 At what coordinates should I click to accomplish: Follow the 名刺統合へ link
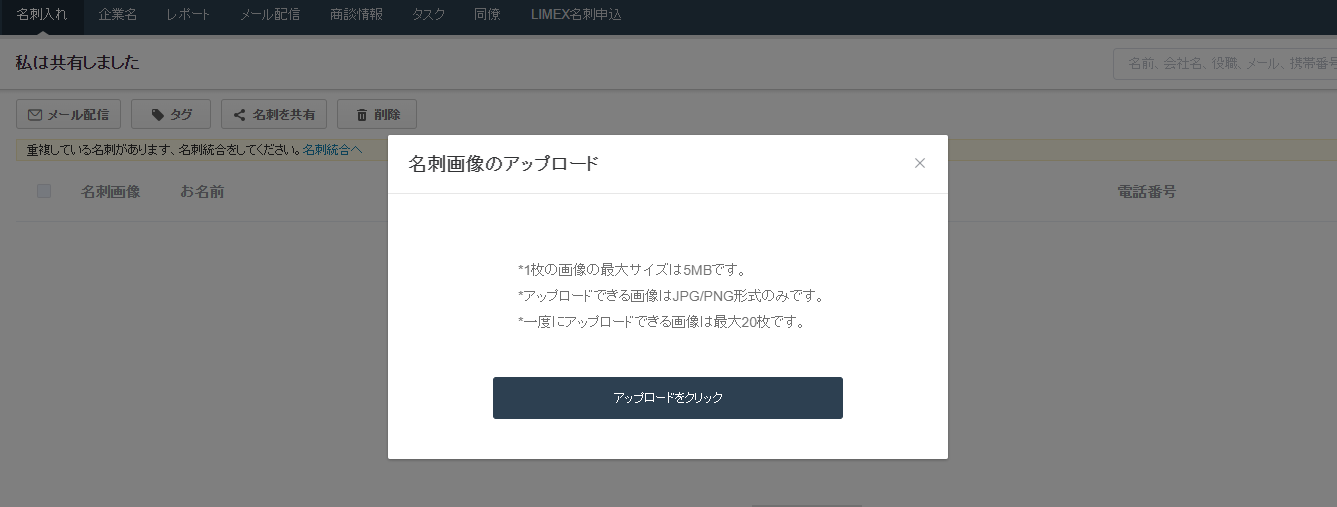pos(332,150)
